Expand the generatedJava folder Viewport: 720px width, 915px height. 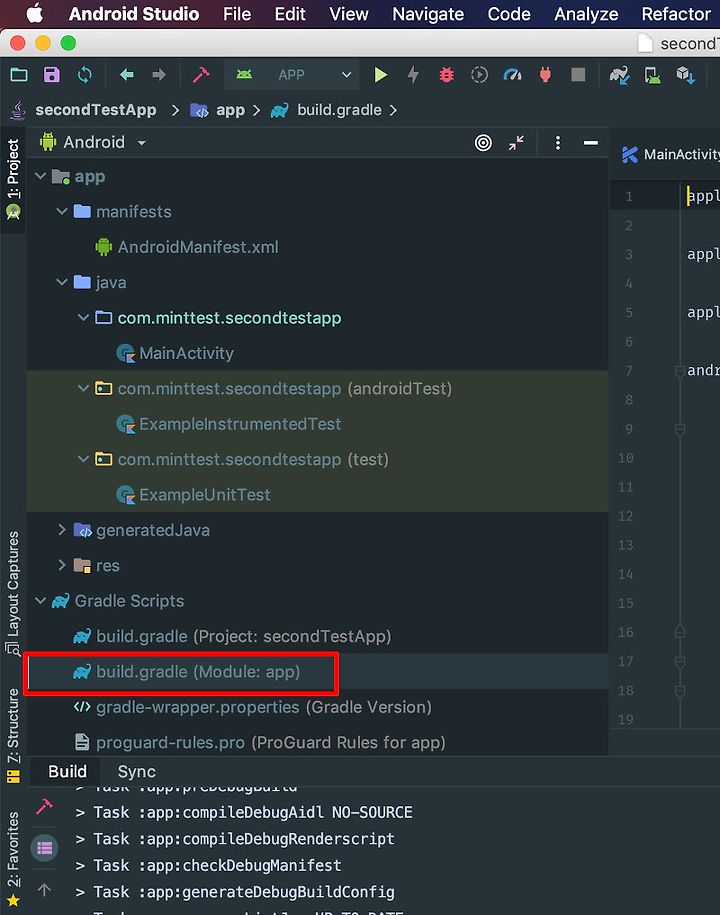click(x=62, y=530)
